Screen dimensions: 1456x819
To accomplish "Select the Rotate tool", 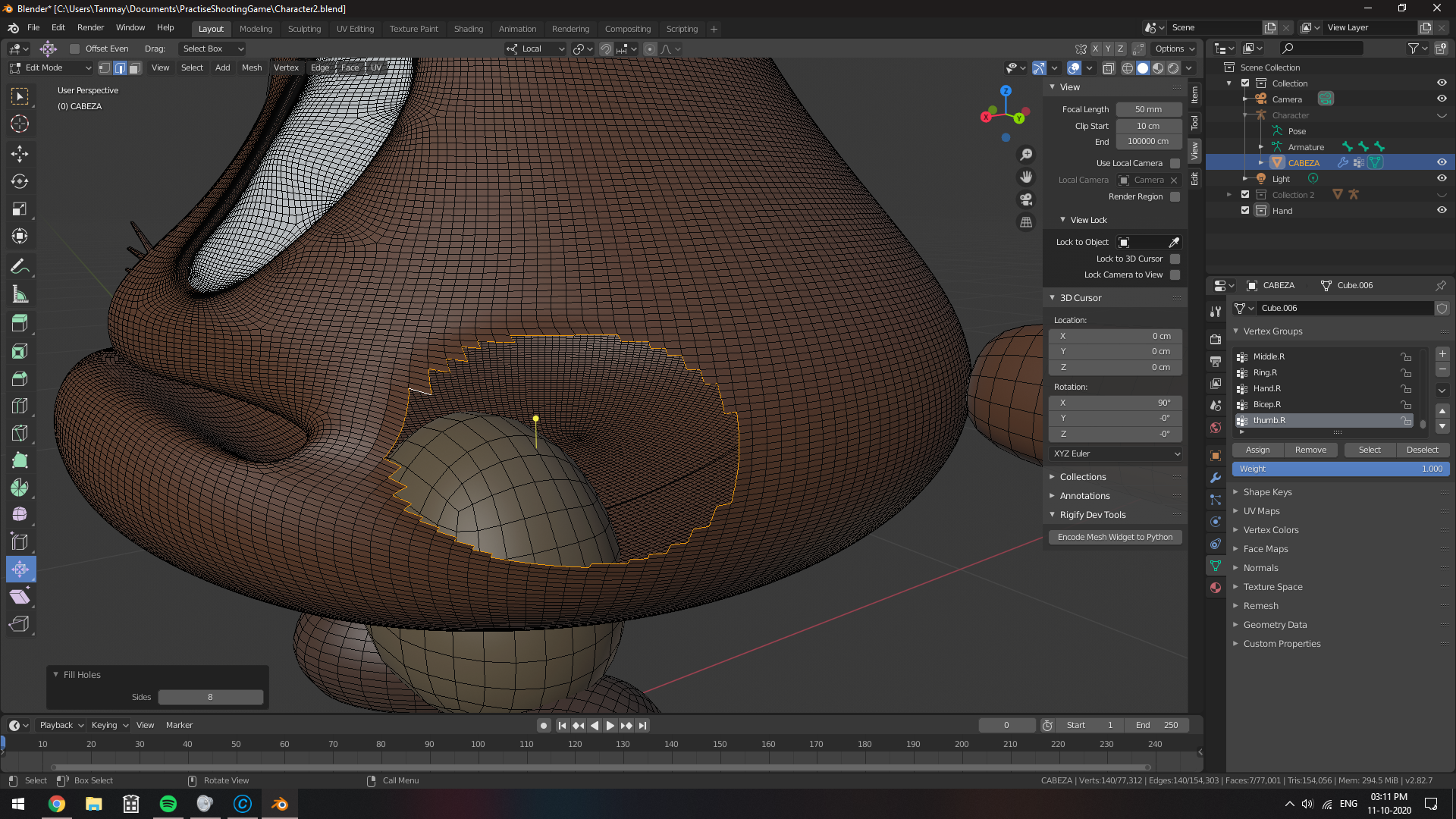I will pos(20,181).
